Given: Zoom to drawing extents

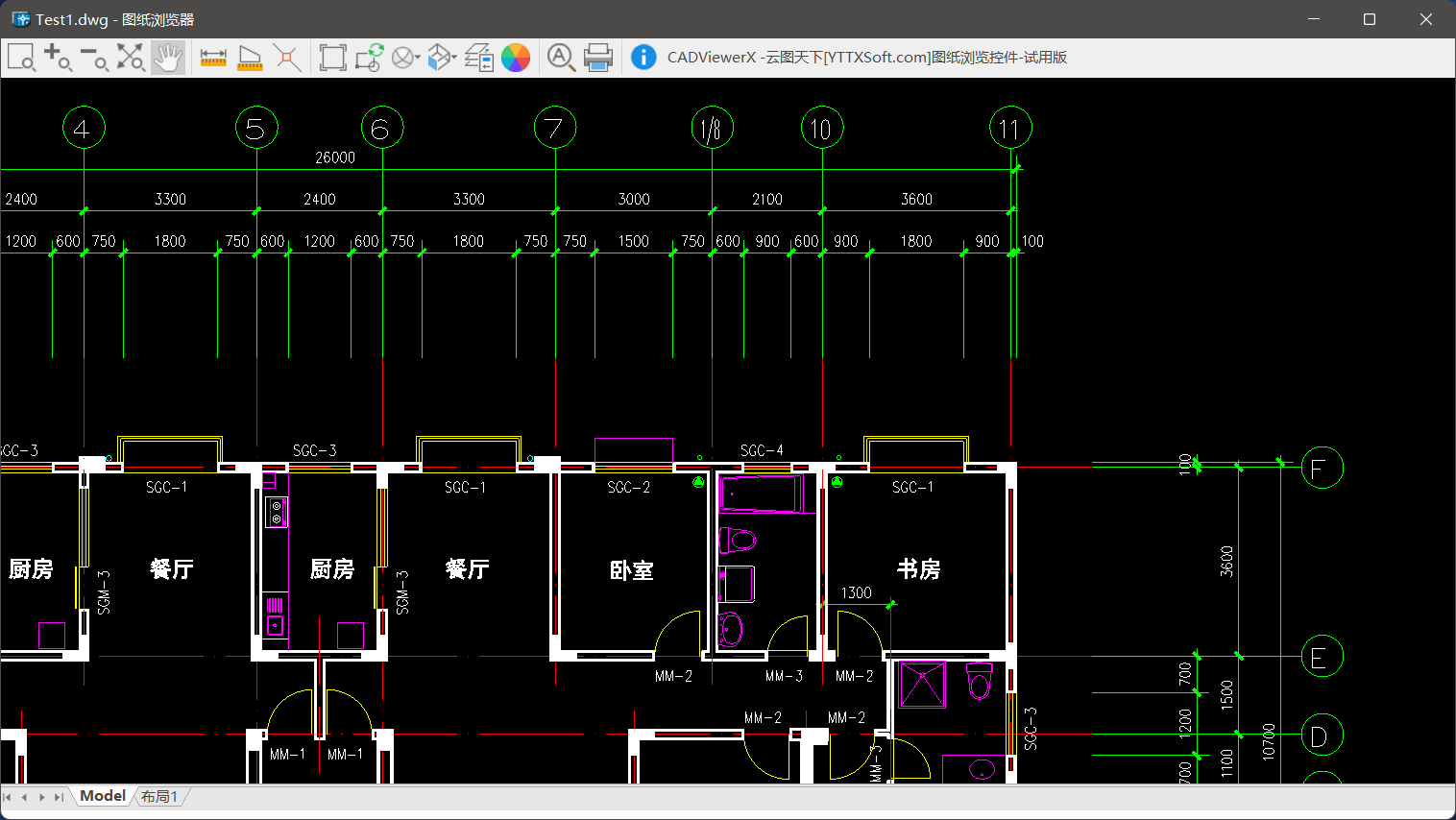Looking at the screenshot, I should click(x=131, y=58).
